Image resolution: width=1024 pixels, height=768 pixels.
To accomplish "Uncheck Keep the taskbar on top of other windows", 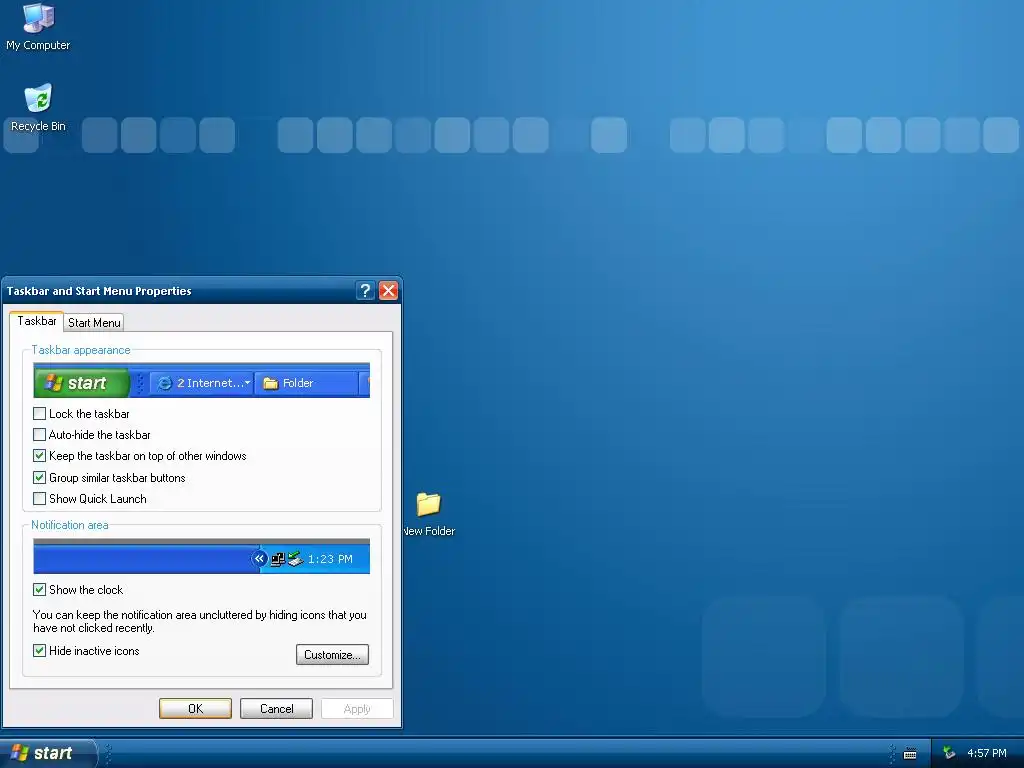I will coord(39,456).
